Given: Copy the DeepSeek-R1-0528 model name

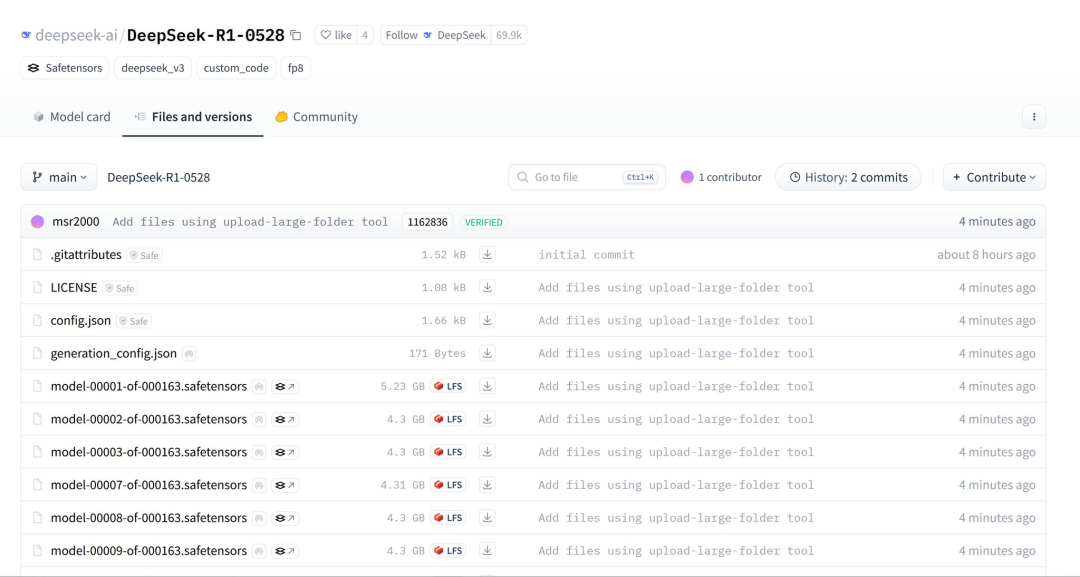Looking at the screenshot, I should [x=294, y=34].
